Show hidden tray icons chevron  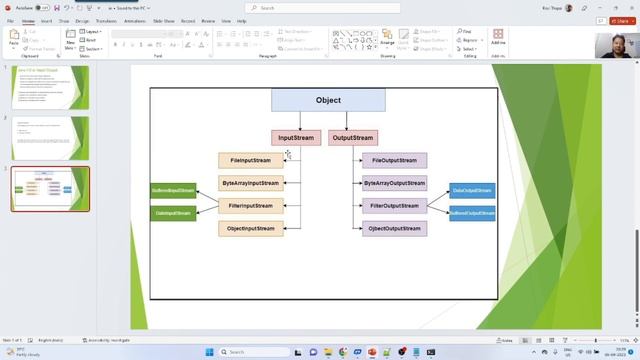pyautogui.click(x=534, y=352)
